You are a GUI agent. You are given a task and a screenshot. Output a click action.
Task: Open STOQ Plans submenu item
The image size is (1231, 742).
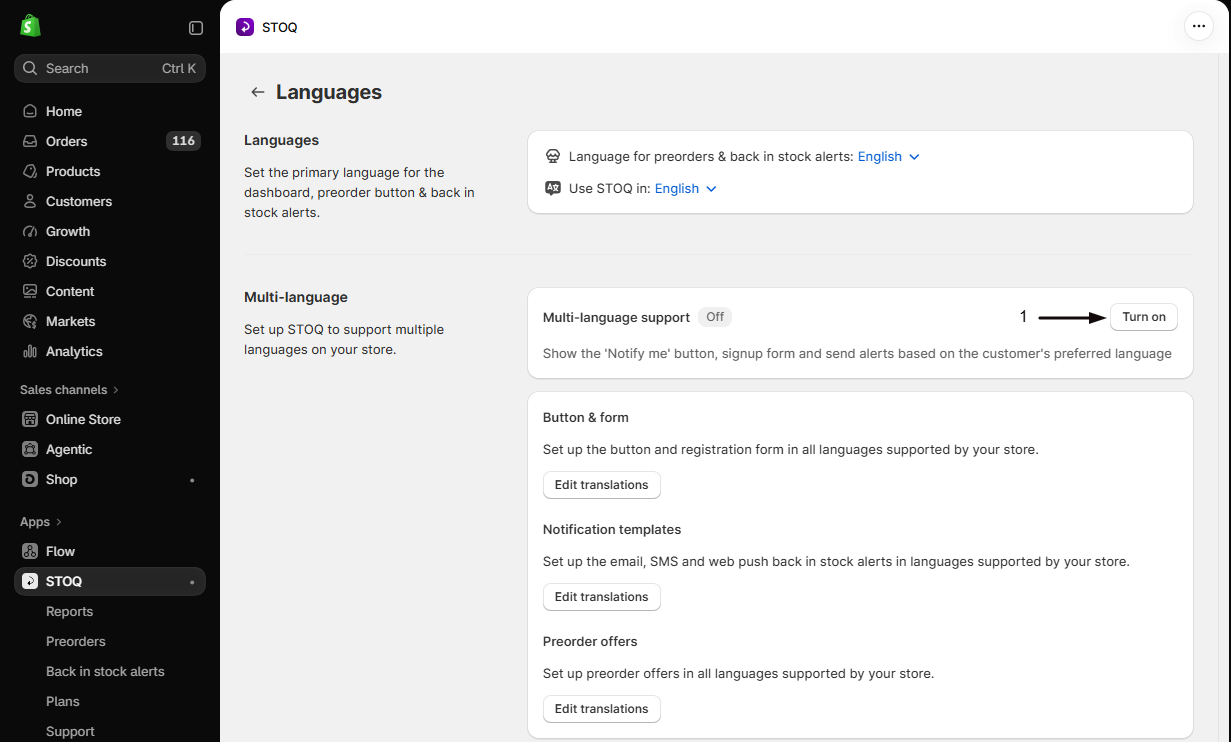pos(110,701)
